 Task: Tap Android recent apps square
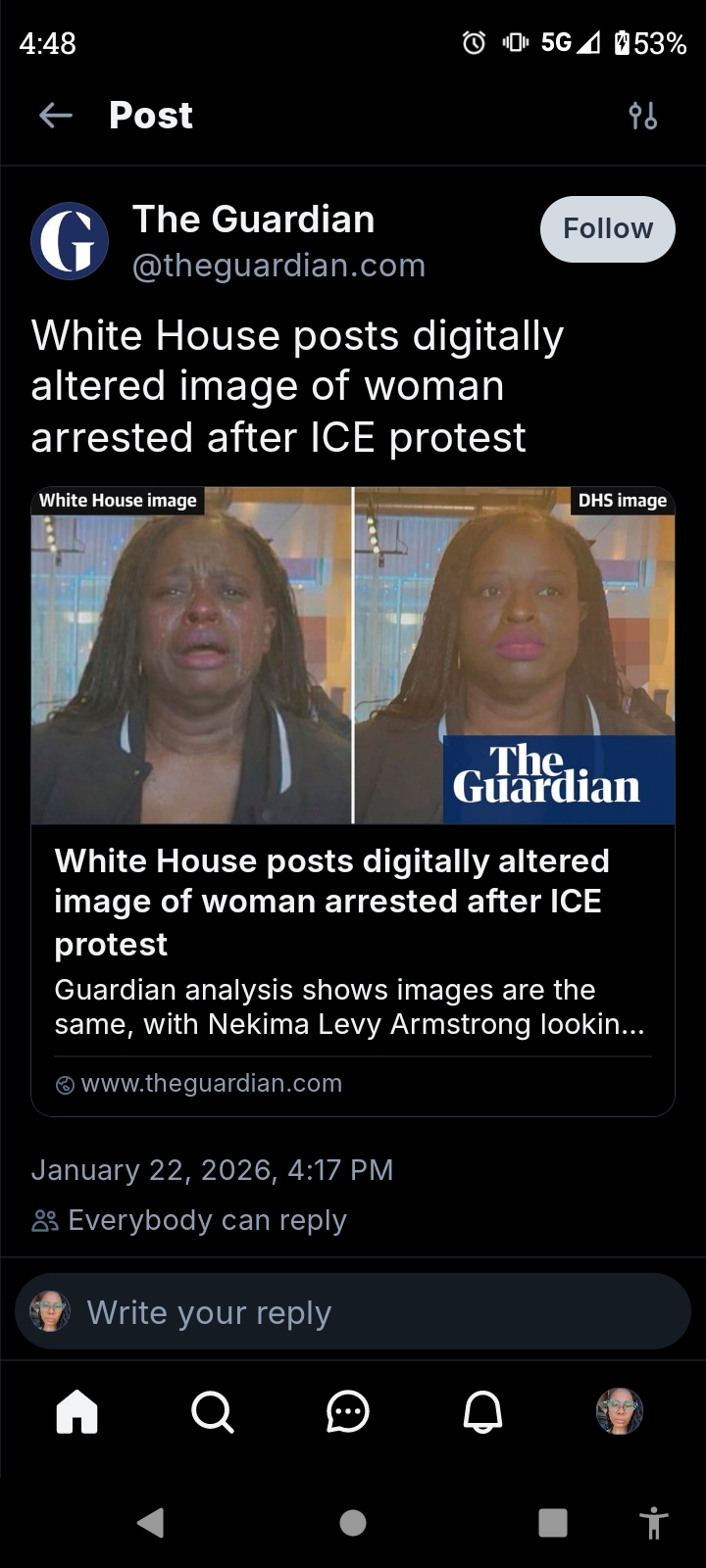pos(553,1522)
